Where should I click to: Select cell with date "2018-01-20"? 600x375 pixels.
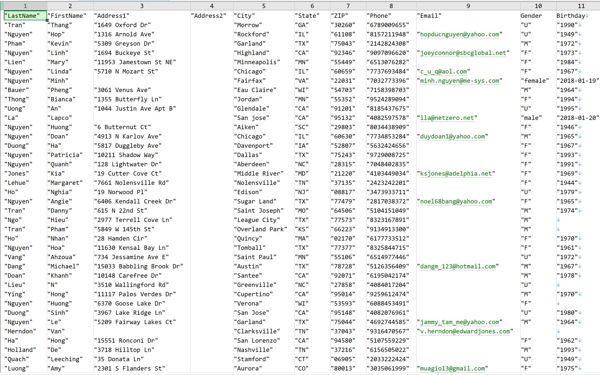(x=578, y=118)
